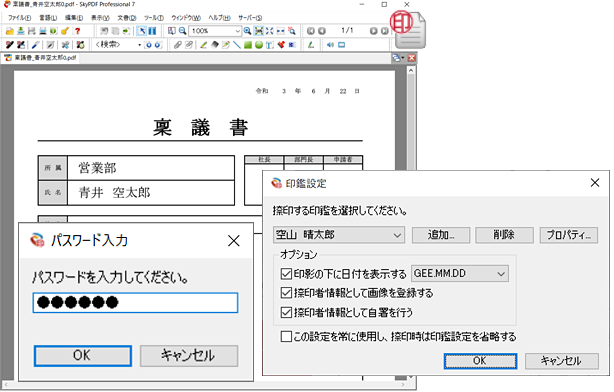Open the 表示(V) menu
The width and height of the screenshot is (614, 392).
click(100, 18)
